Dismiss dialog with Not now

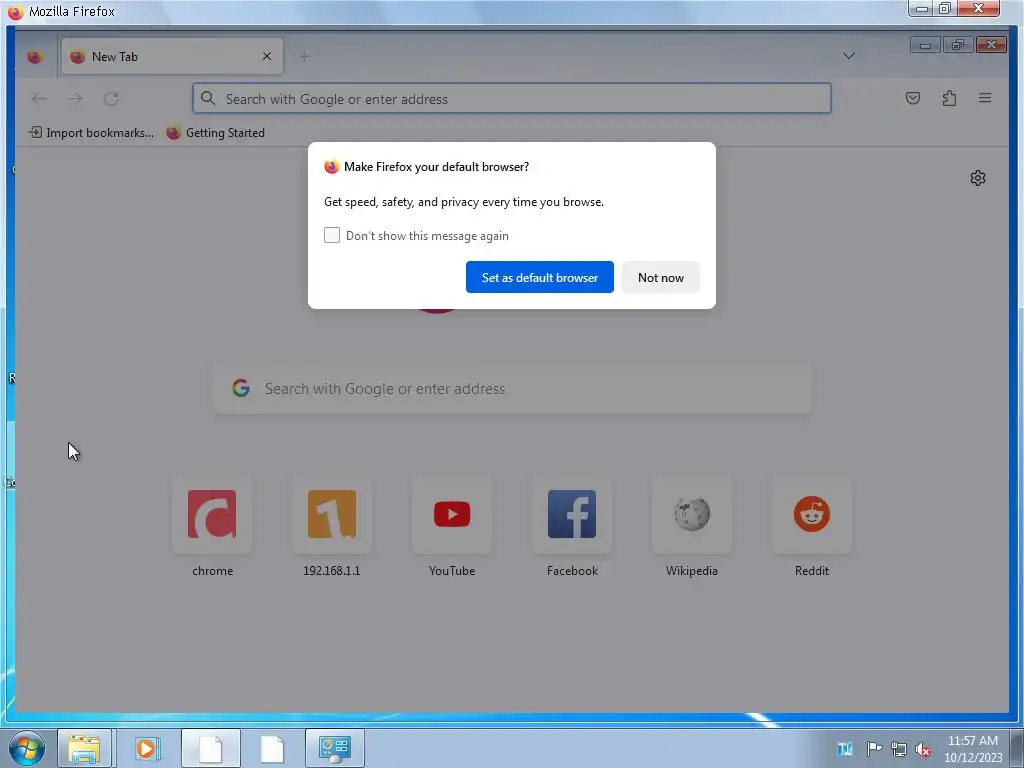tap(660, 278)
